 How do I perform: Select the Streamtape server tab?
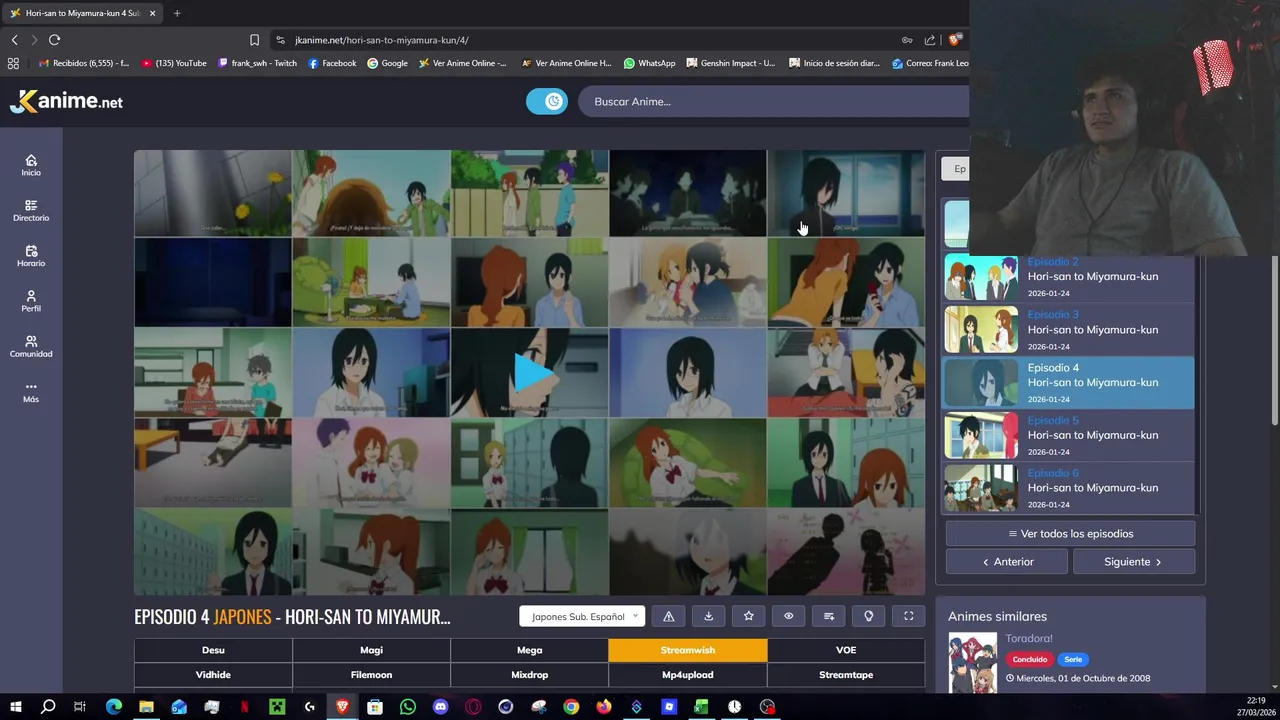tap(846, 675)
